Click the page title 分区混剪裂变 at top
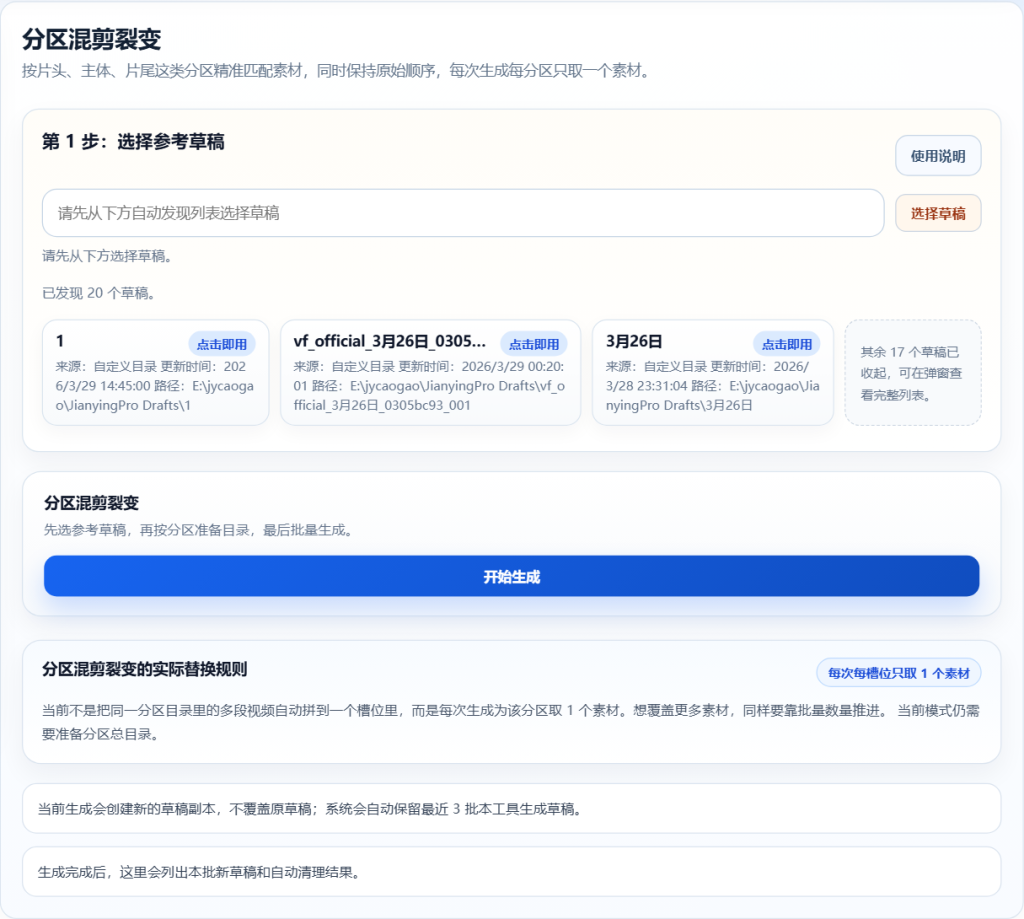Image resolution: width=1024 pixels, height=919 pixels. tap(91, 40)
